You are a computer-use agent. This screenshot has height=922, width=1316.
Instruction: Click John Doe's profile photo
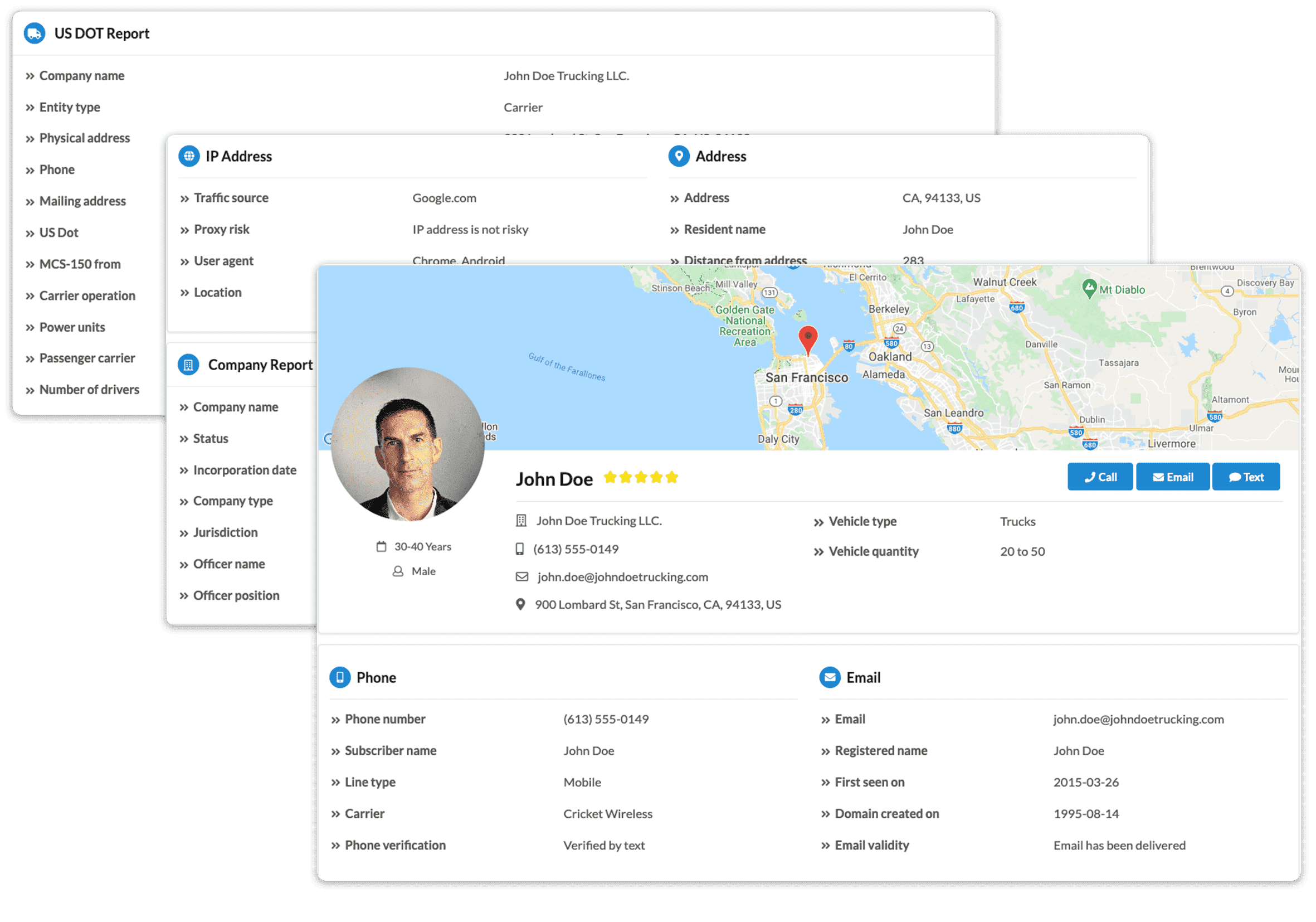(407, 444)
